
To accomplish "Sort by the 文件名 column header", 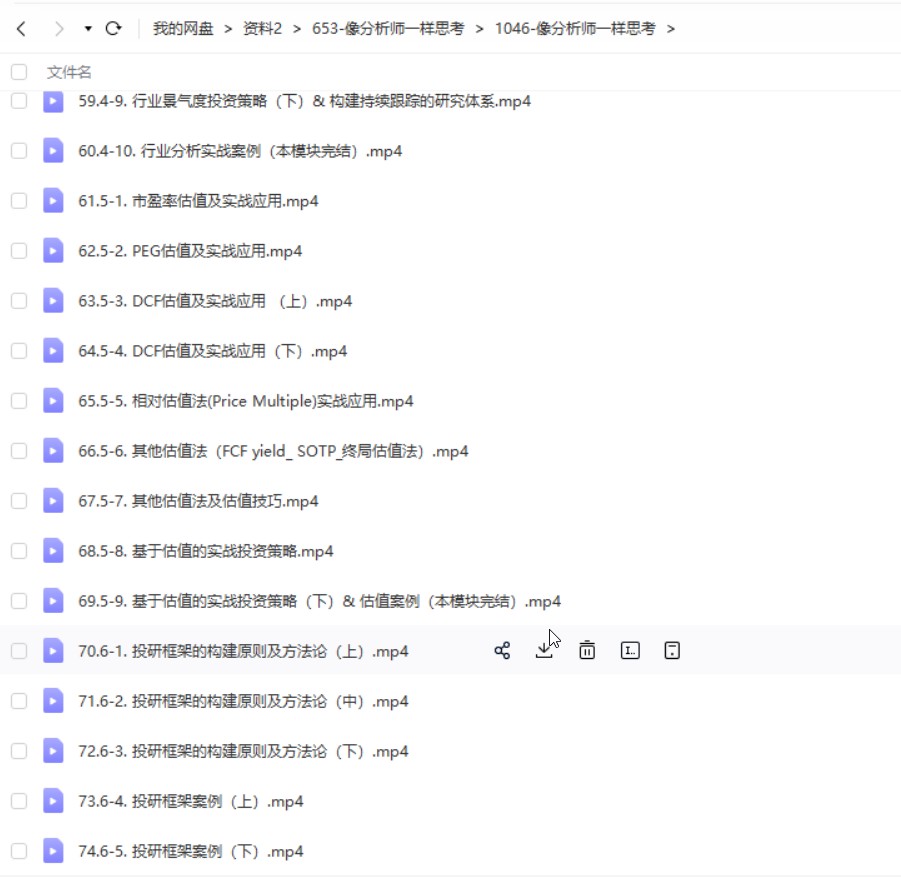I will pyautogui.click(x=69, y=72).
